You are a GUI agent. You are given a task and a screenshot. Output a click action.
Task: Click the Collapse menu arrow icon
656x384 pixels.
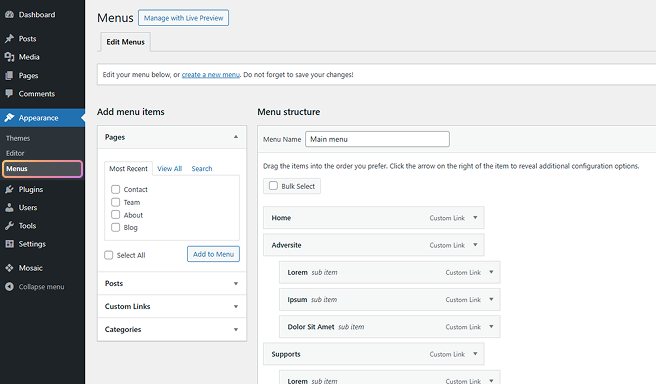pyautogui.click(x=9, y=287)
